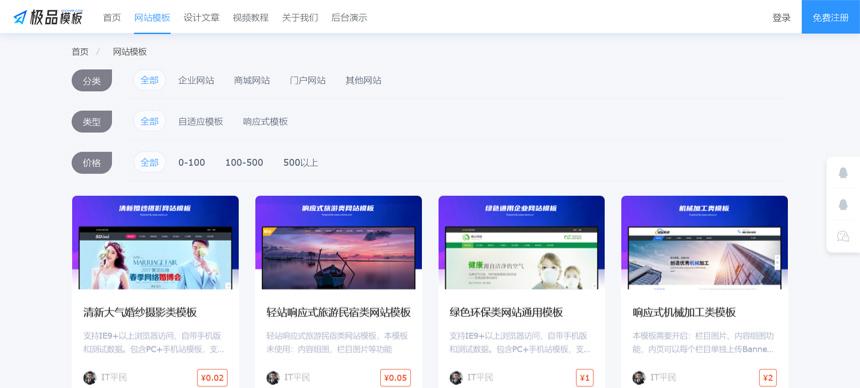Click author name IT平民 on 绿色环保类网站通用模板 card
The width and height of the screenshot is (860, 388).
click(480, 378)
